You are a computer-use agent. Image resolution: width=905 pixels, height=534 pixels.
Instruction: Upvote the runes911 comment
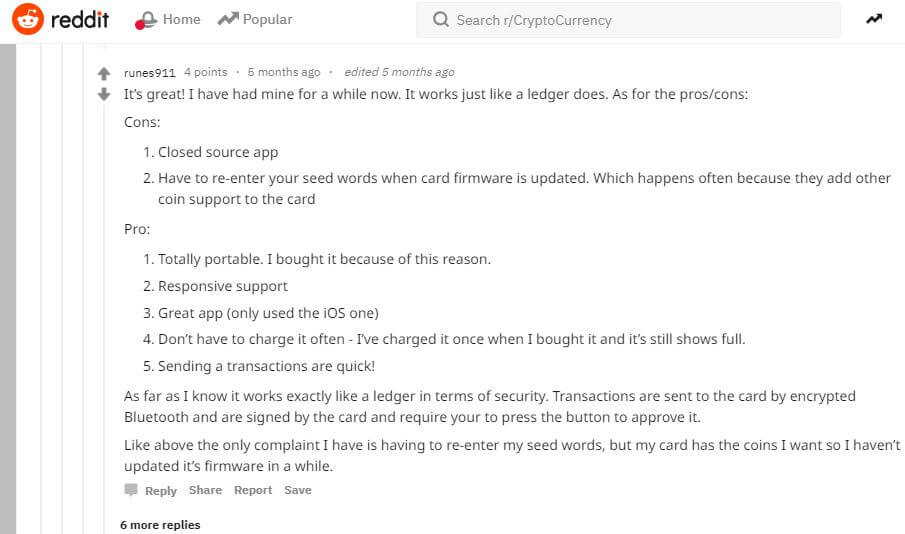click(x=103, y=74)
